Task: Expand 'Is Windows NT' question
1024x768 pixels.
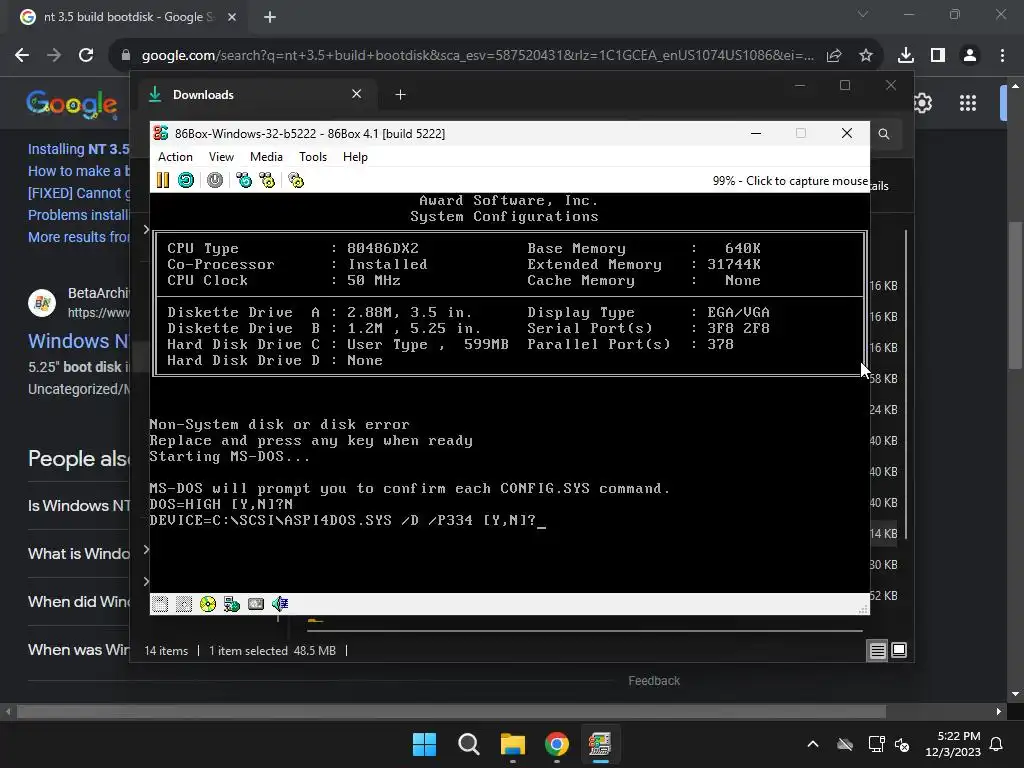Action: [78, 505]
